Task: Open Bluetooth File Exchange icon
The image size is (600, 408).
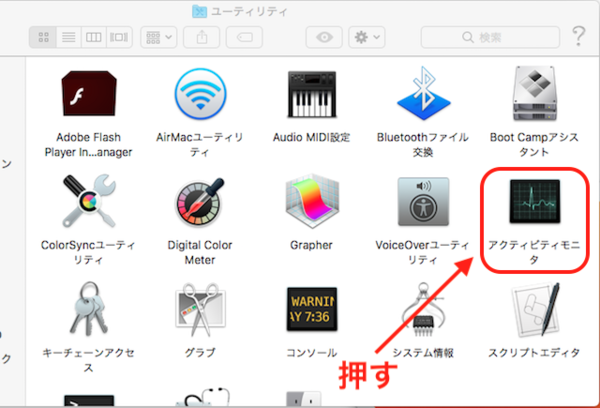Action: click(x=423, y=93)
